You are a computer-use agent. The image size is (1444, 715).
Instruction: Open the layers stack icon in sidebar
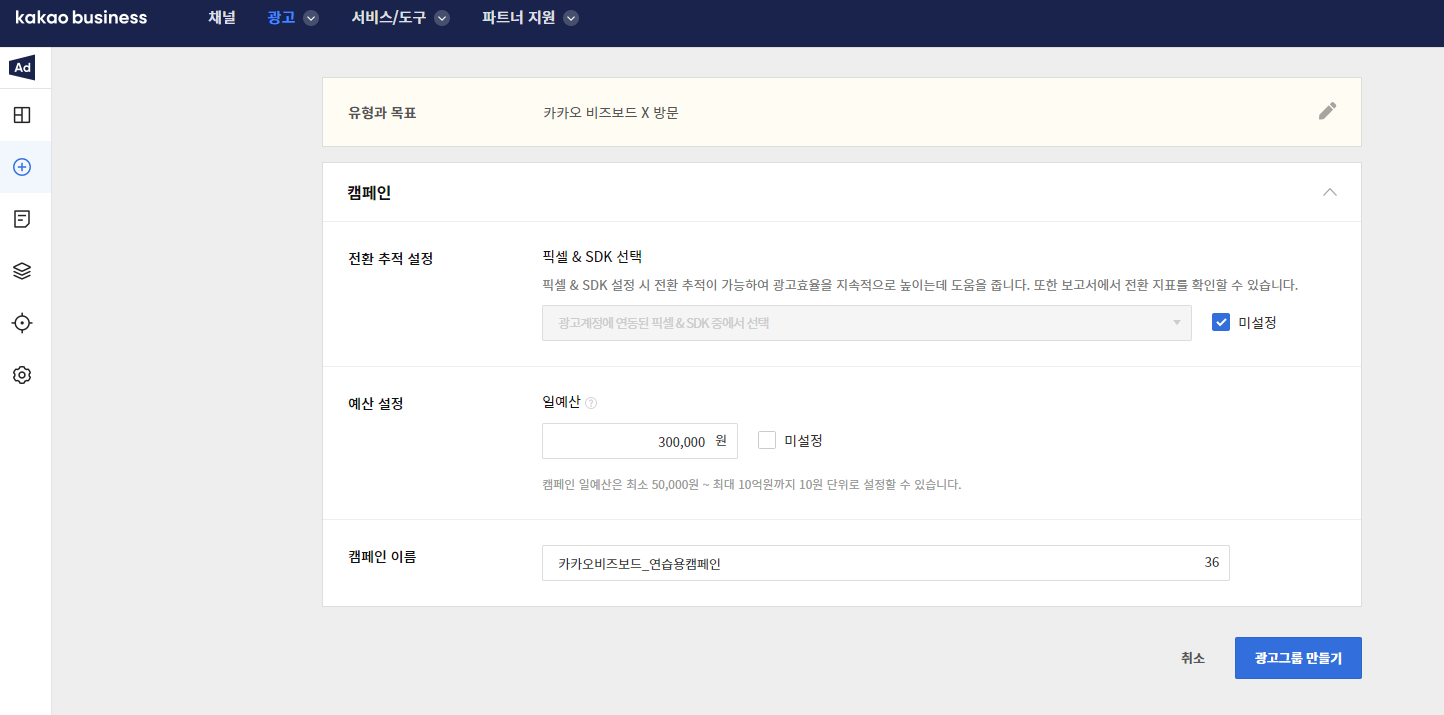coord(22,271)
